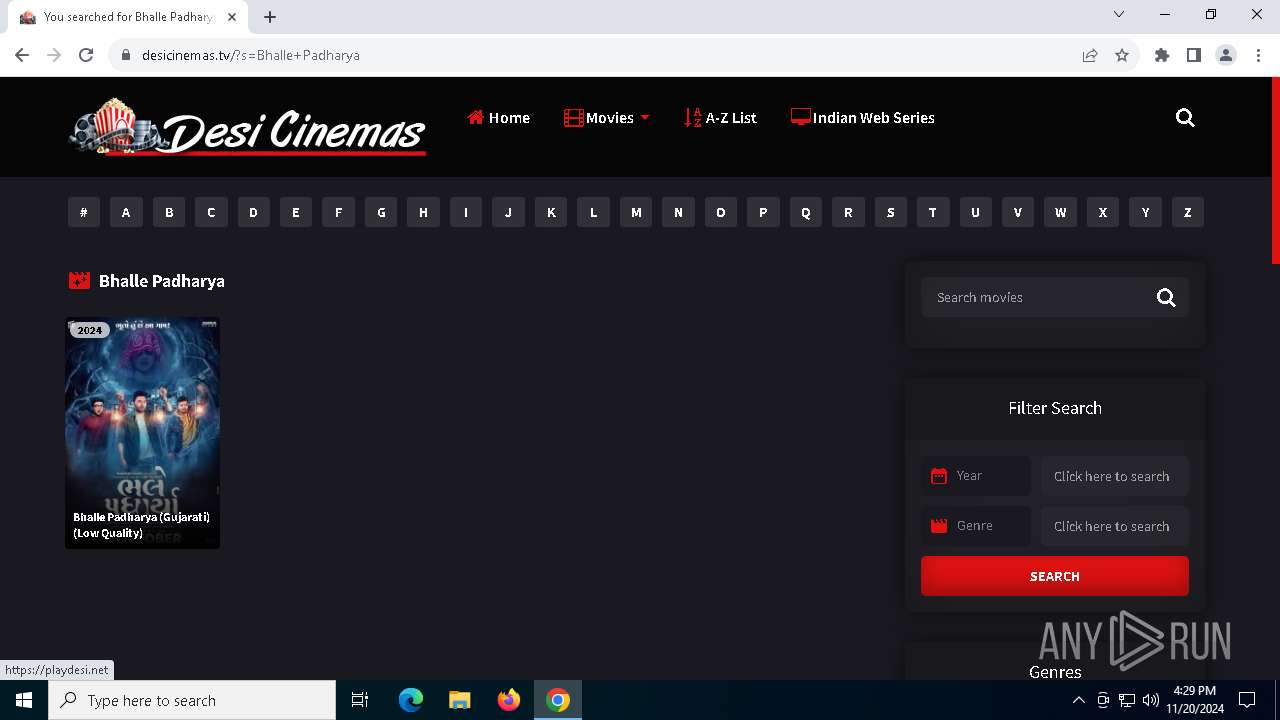1280x720 pixels.
Task: Filter movies starting with R
Action: point(848,212)
